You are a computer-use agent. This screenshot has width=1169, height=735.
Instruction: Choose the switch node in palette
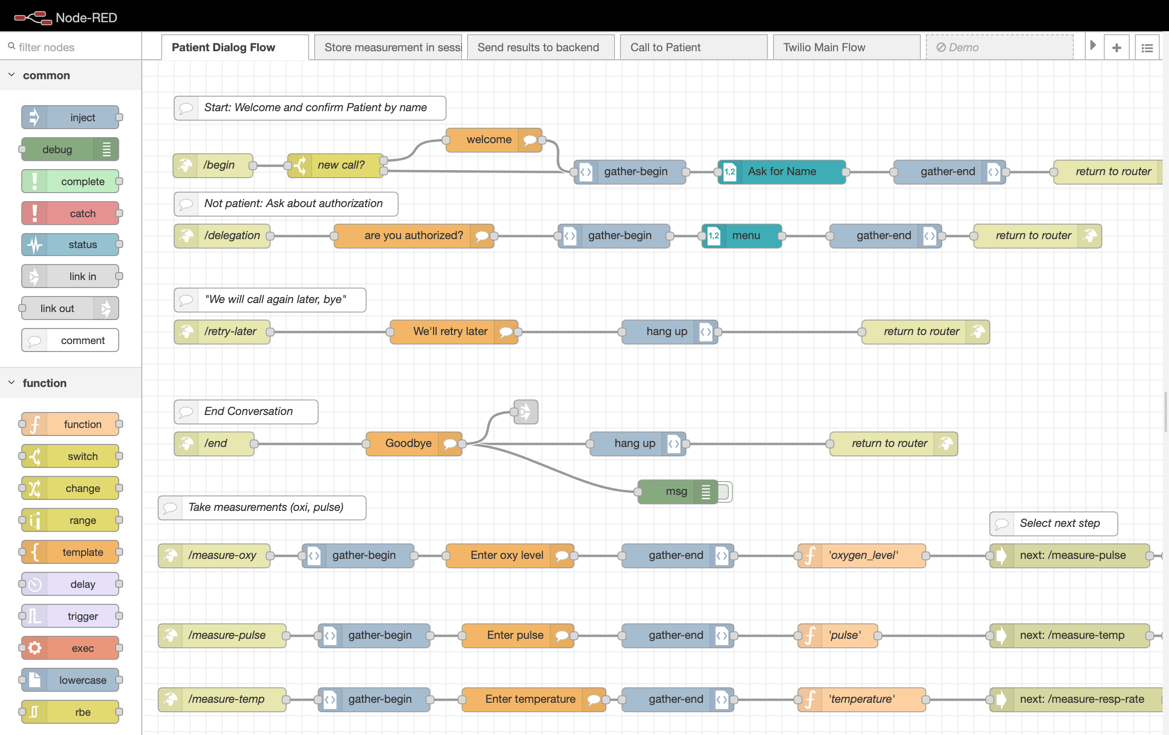click(x=70, y=456)
